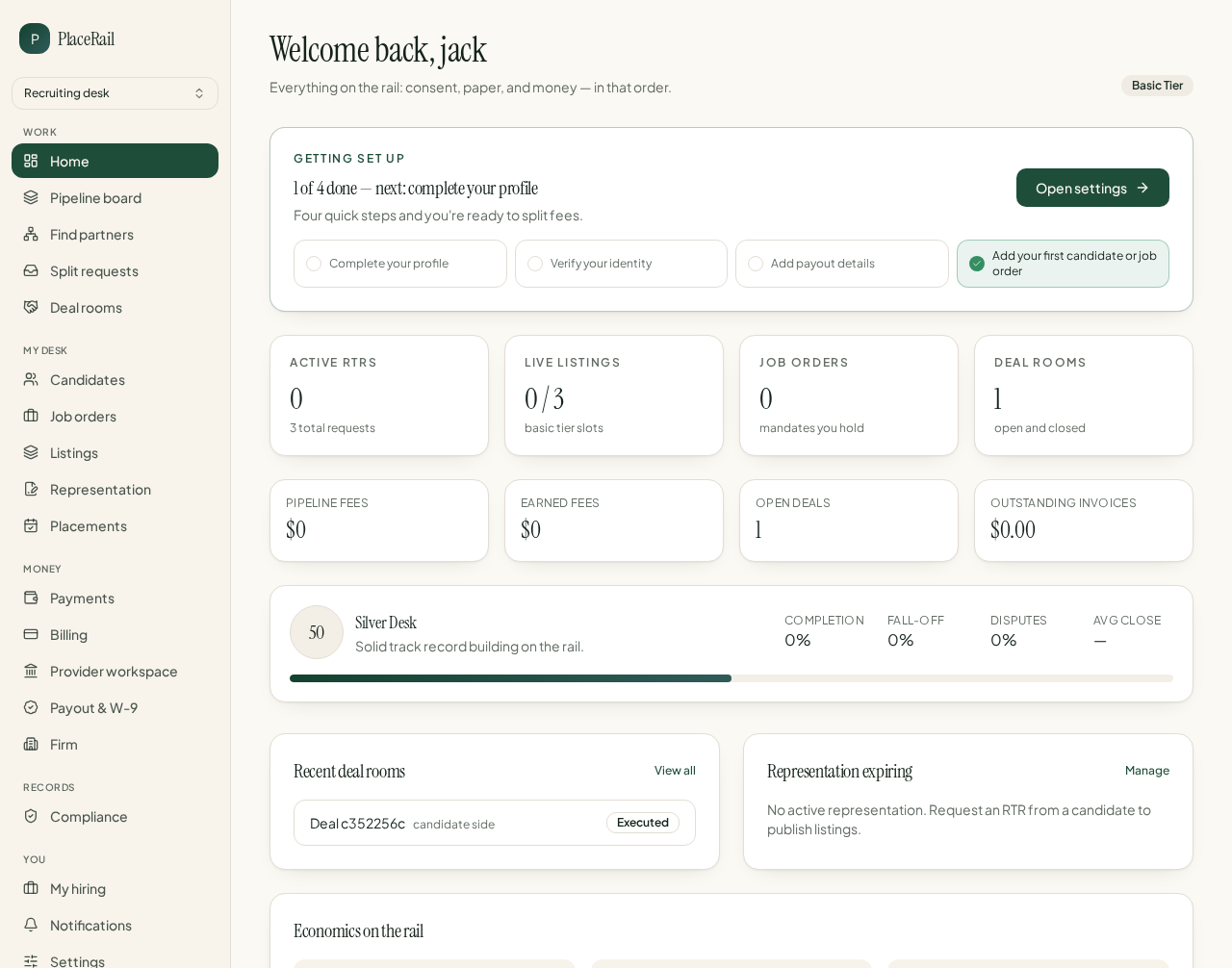The image size is (1232, 968).
Task: Open Listings label in sidebar
Action: [74, 452]
